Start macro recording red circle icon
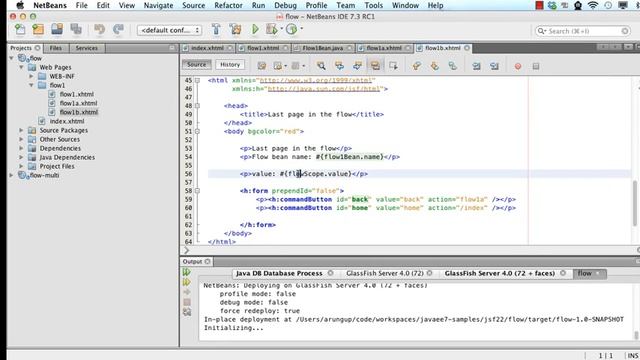640x360 pixels. click(x=518, y=66)
